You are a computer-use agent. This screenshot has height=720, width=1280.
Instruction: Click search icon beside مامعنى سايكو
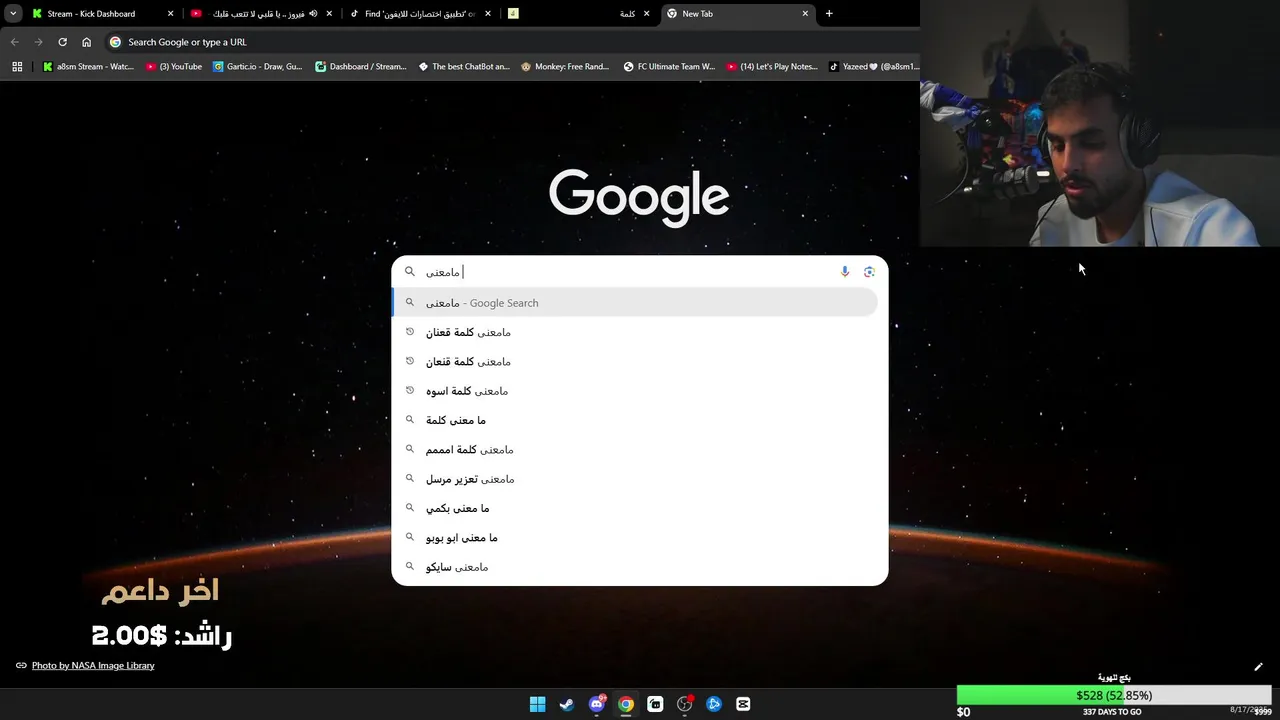pos(409,567)
